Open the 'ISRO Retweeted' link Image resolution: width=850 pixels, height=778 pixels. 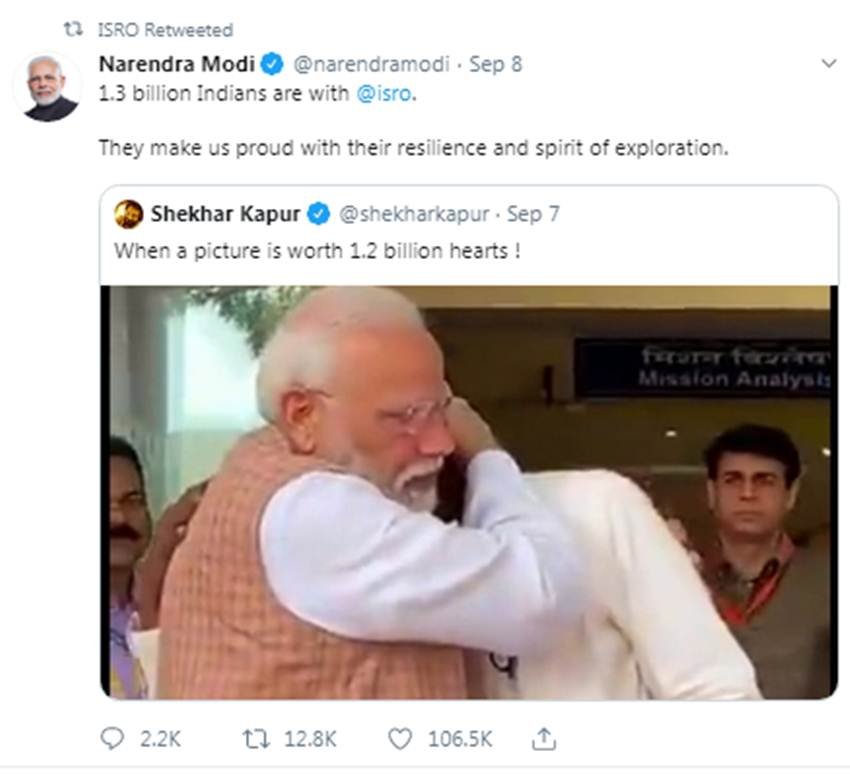pyautogui.click(x=165, y=30)
